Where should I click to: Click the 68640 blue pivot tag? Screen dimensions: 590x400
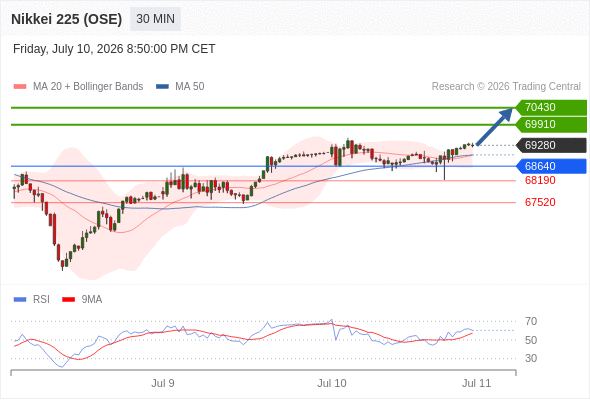[x=551, y=166]
